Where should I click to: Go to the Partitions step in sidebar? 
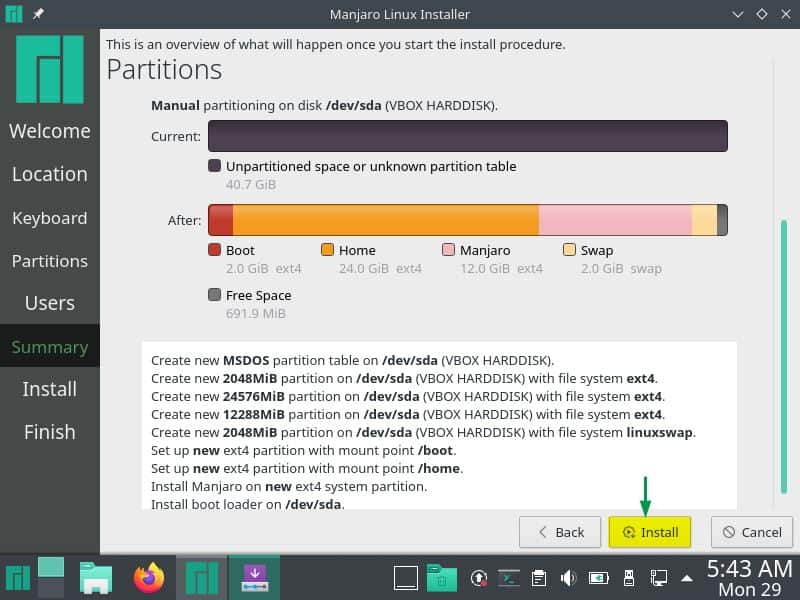click(49, 261)
